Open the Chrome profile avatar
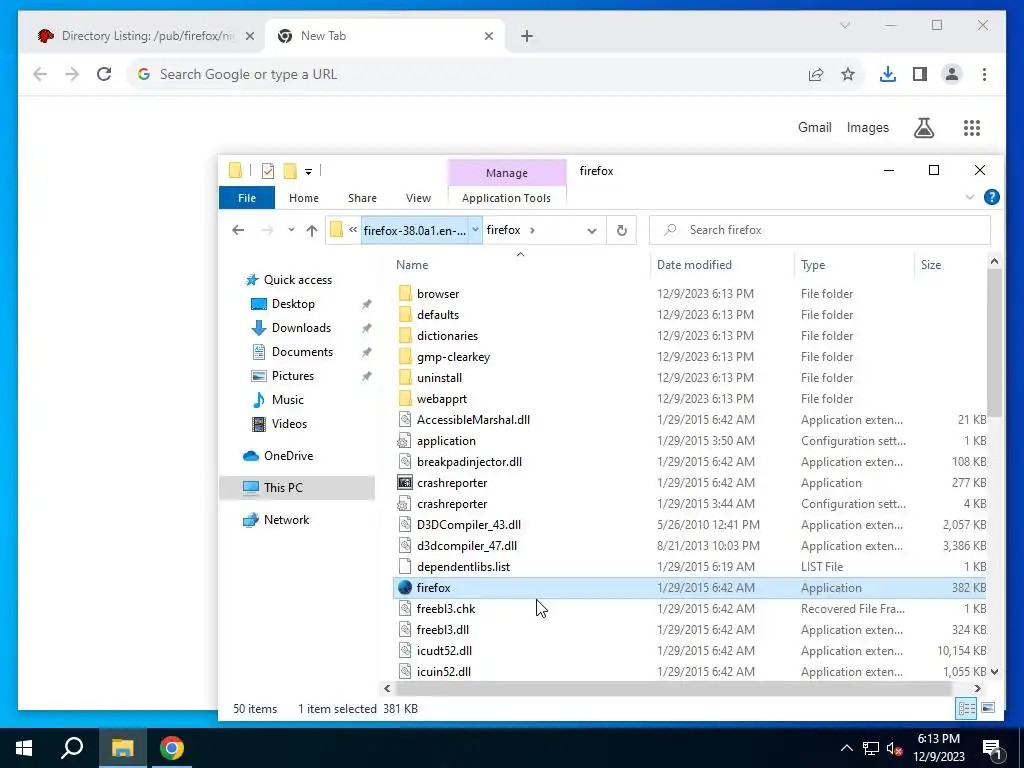Screen dimensions: 1024x768 952,74
